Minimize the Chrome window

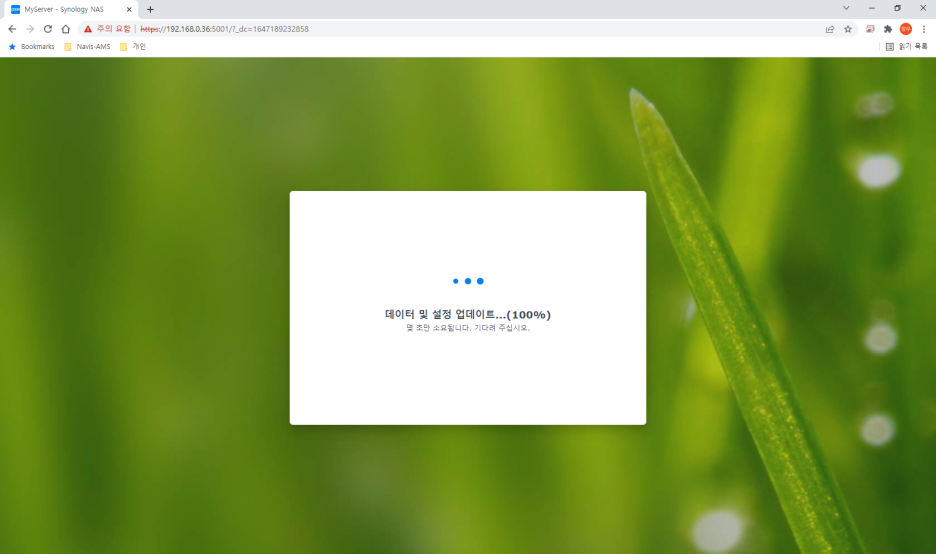[872, 8]
